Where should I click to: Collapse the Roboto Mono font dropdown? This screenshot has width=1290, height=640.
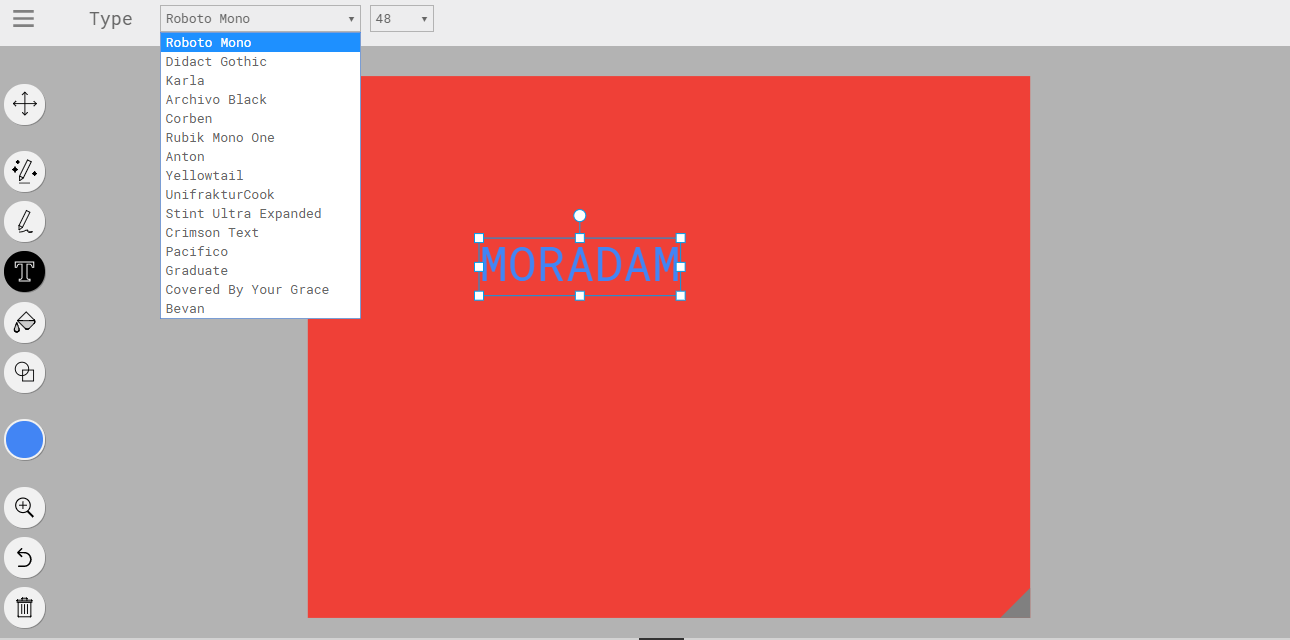pyautogui.click(x=260, y=19)
